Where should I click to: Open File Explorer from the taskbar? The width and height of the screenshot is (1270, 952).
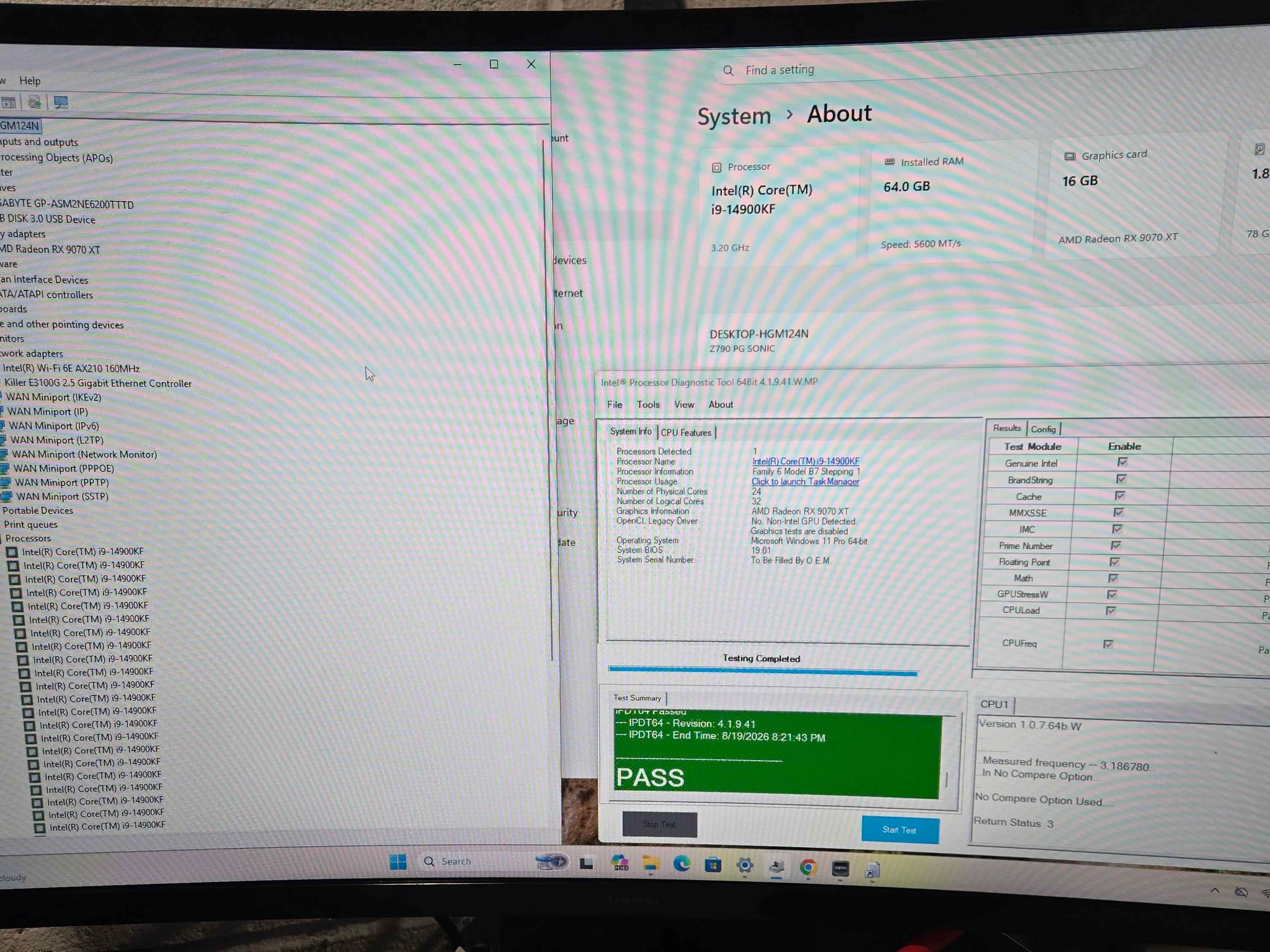[x=651, y=865]
